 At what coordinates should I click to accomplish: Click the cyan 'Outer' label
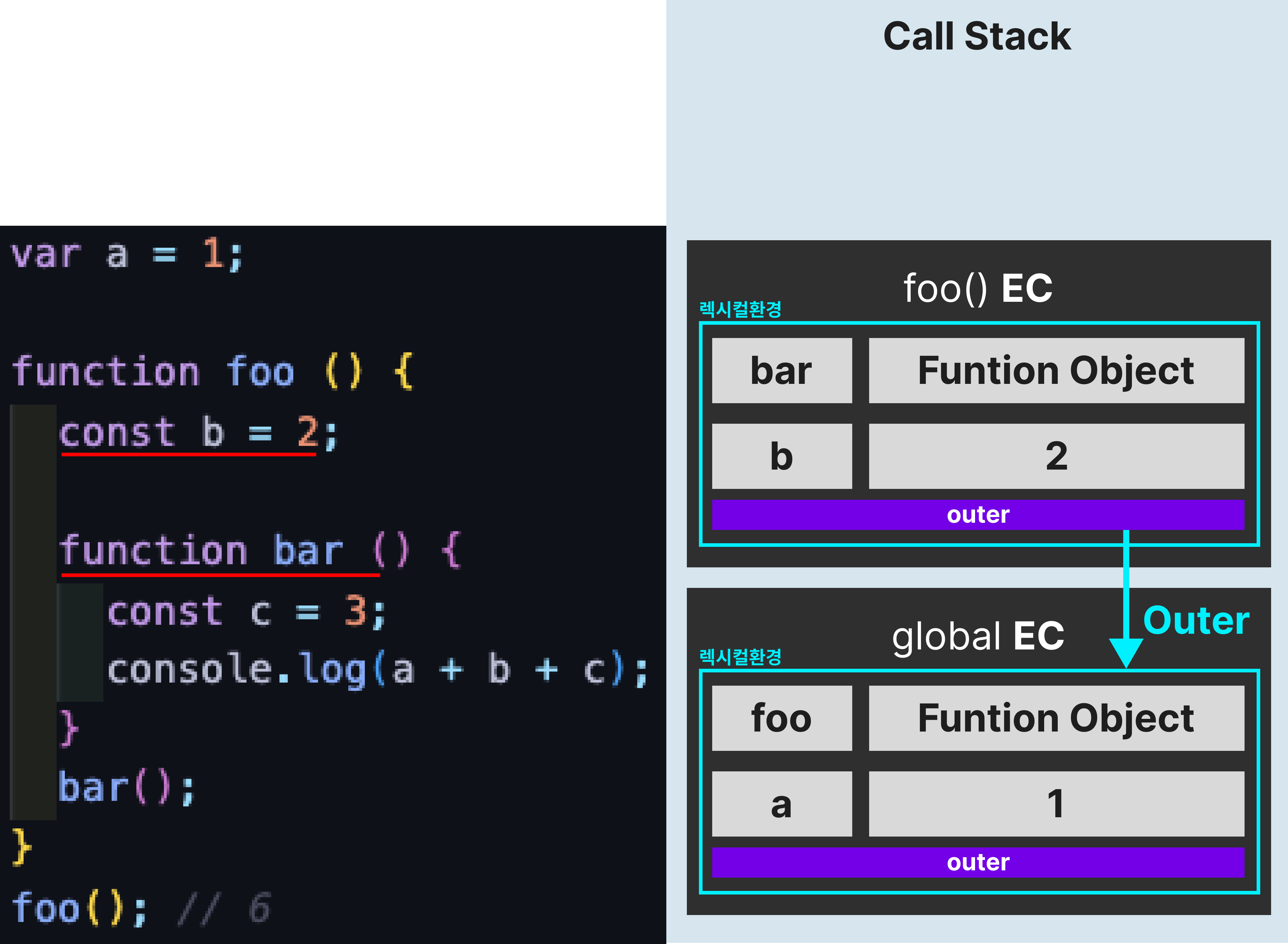(1196, 620)
